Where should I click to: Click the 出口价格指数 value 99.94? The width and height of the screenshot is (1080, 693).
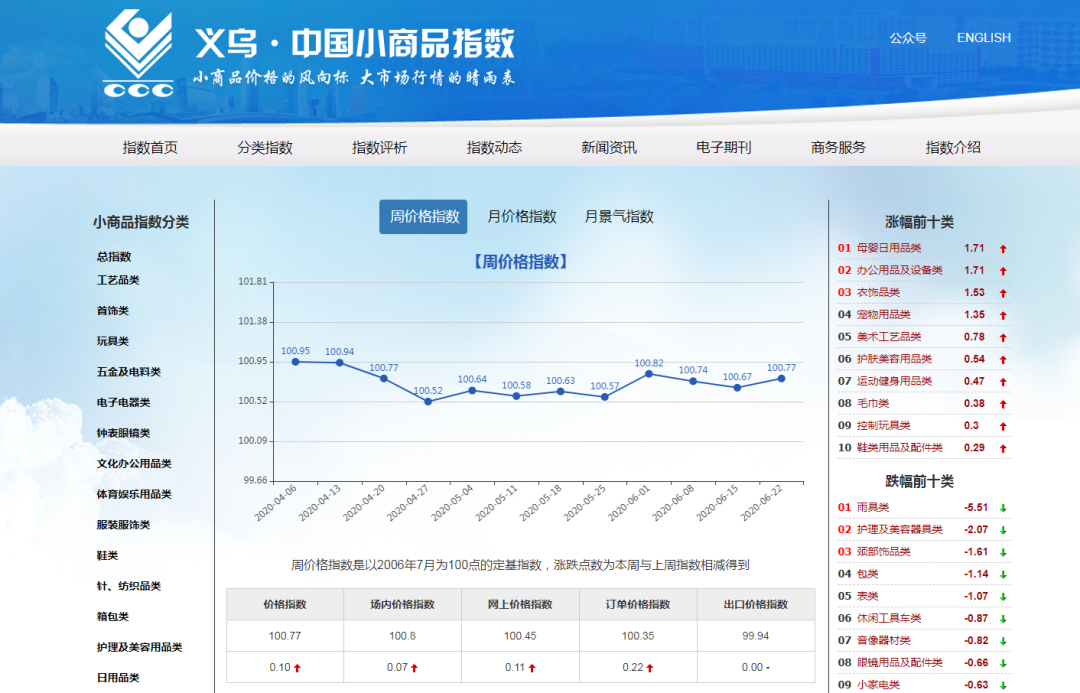click(x=756, y=636)
